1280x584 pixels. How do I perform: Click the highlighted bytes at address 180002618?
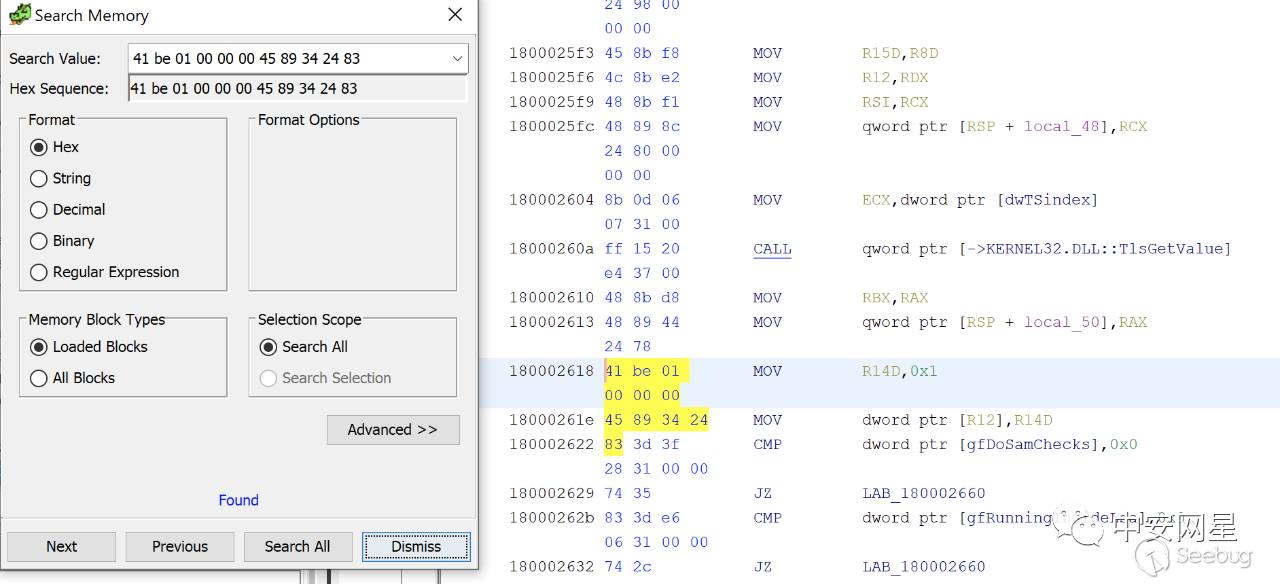click(x=646, y=371)
